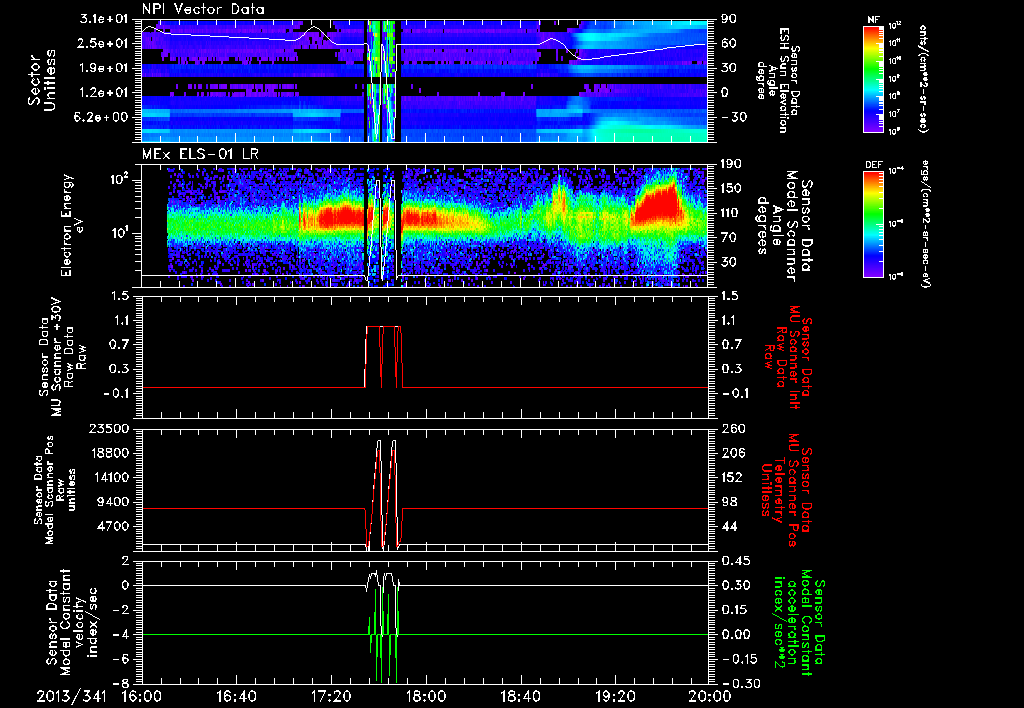This screenshot has height=708, width=1024.
Task: Click the '-8' velocity tick value
Action: click(x=121, y=683)
